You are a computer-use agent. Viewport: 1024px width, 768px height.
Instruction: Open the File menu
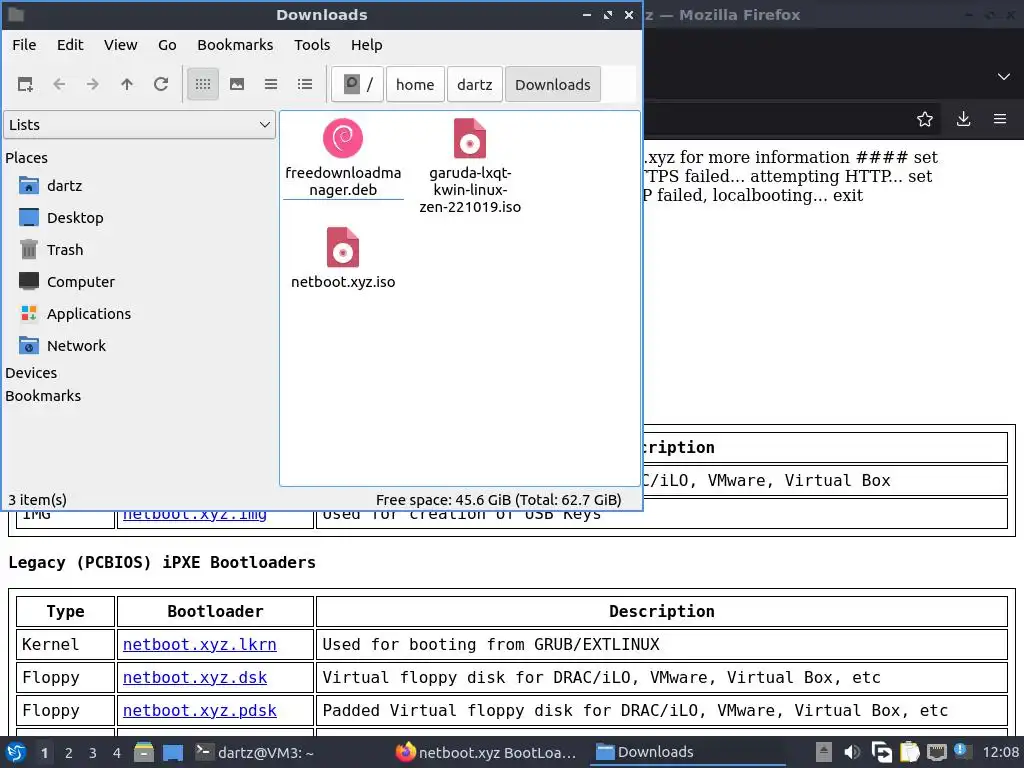24,45
